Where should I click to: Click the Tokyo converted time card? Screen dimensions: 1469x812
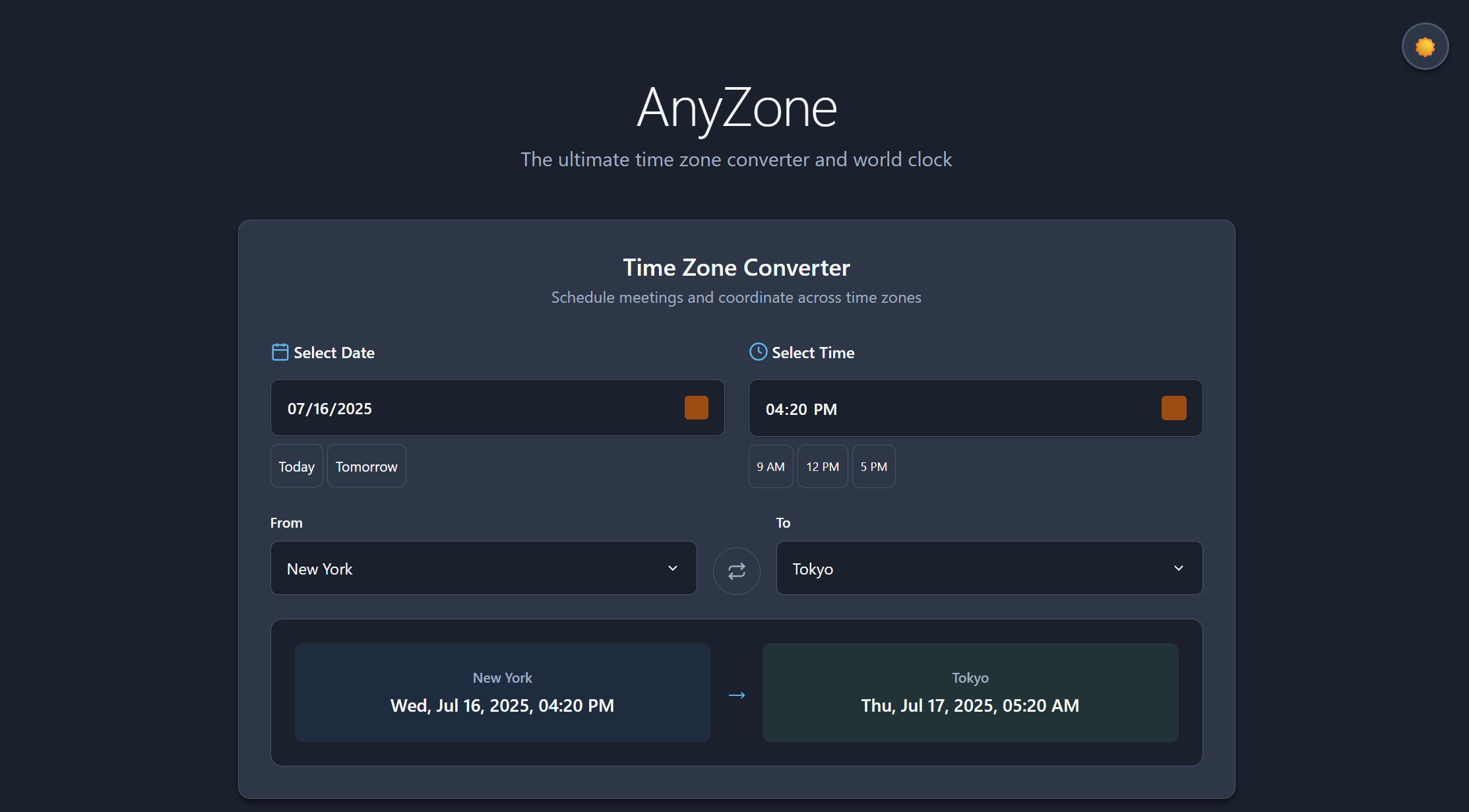coord(970,693)
